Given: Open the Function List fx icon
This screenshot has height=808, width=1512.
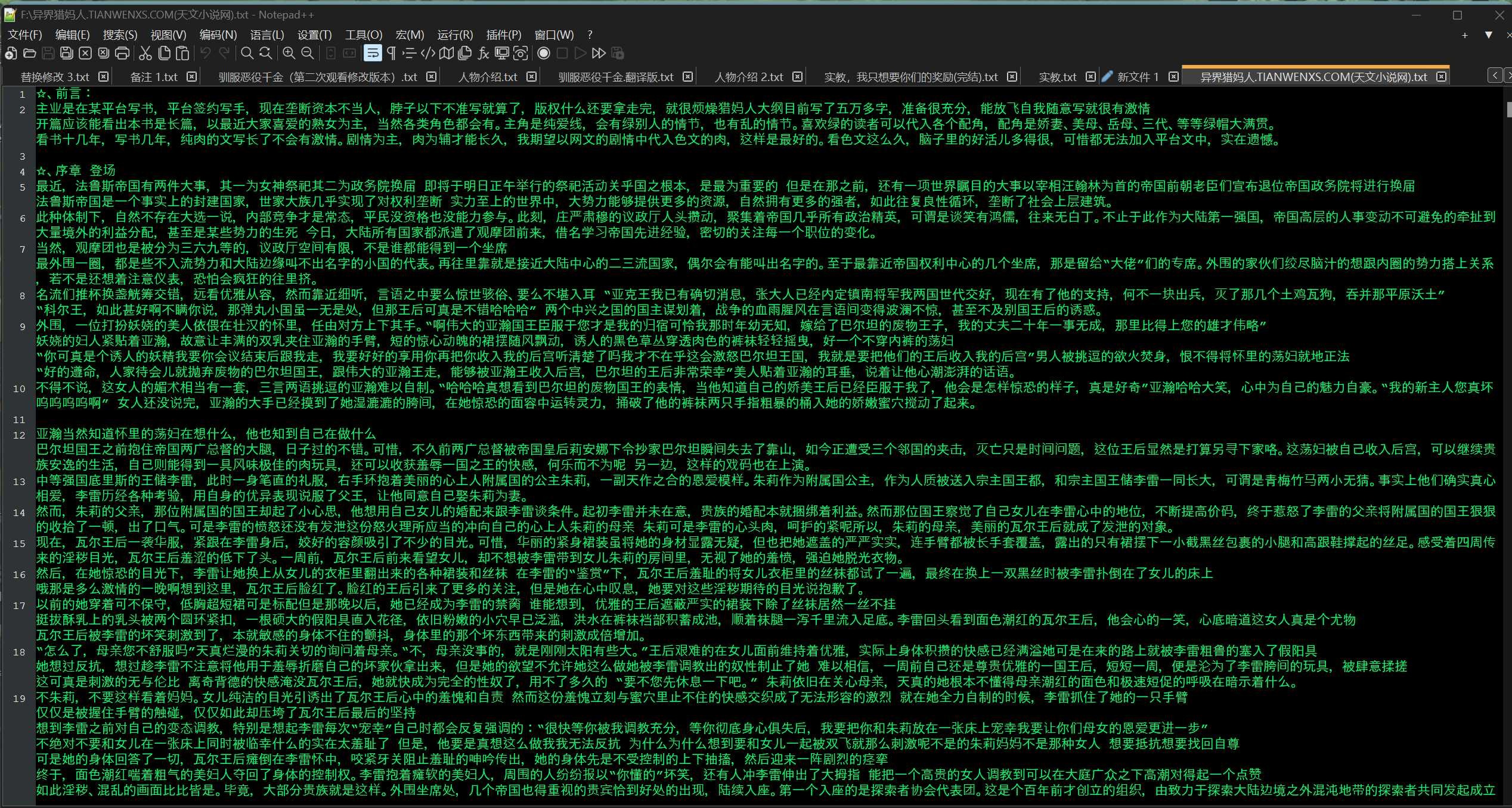Looking at the screenshot, I should point(484,54).
